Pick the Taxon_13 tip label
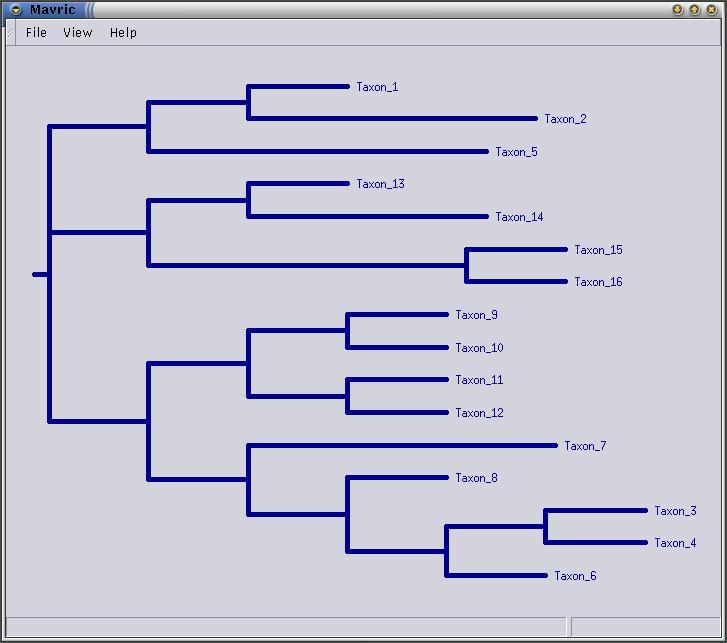727x643 pixels. (380, 184)
